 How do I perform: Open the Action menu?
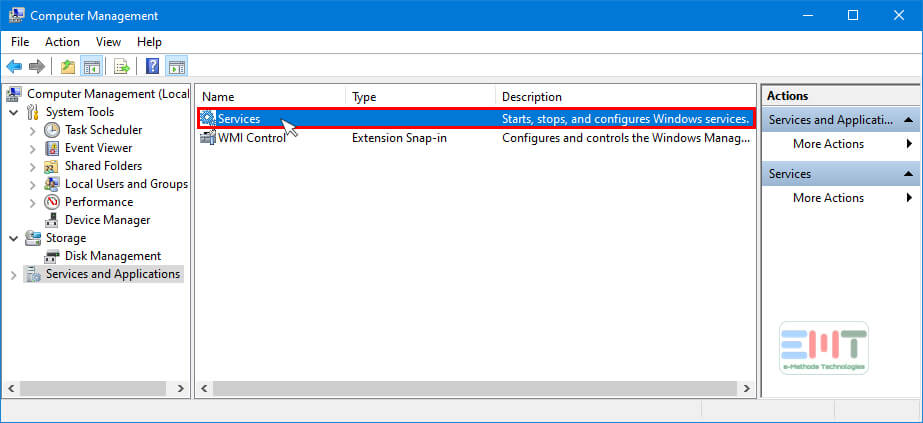[62, 42]
